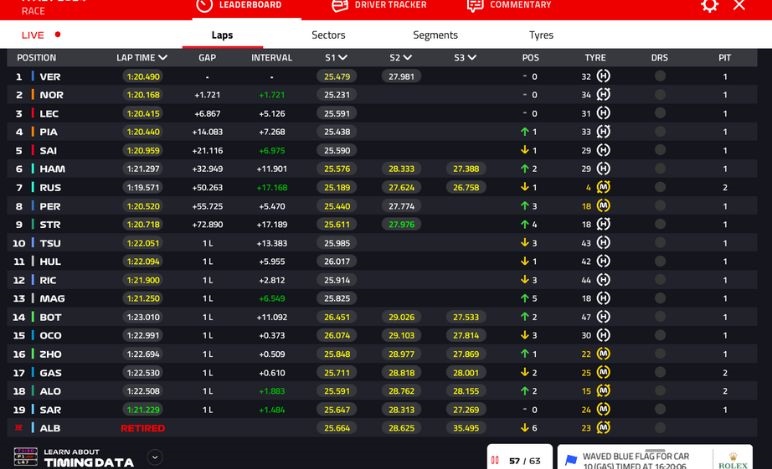
Task: Expand the Learn About Timing Data chevron
Action: 154,457
